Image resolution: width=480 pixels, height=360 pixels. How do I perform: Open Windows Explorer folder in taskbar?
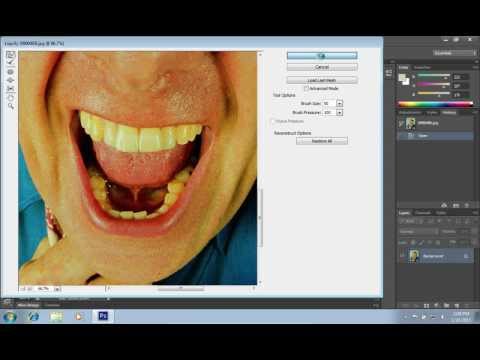(56, 316)
